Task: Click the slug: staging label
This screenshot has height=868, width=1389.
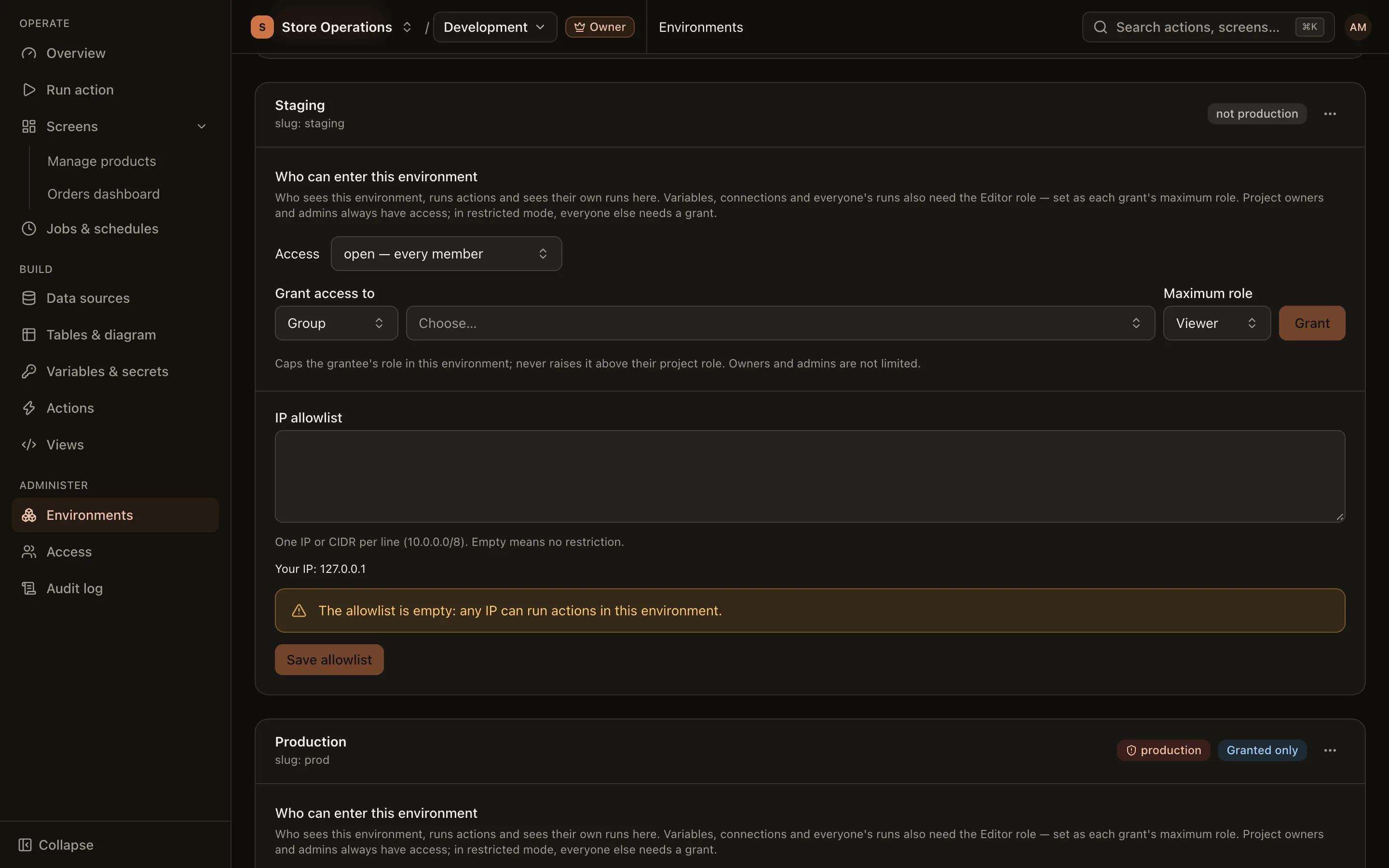Action: (x=310, y=123)
